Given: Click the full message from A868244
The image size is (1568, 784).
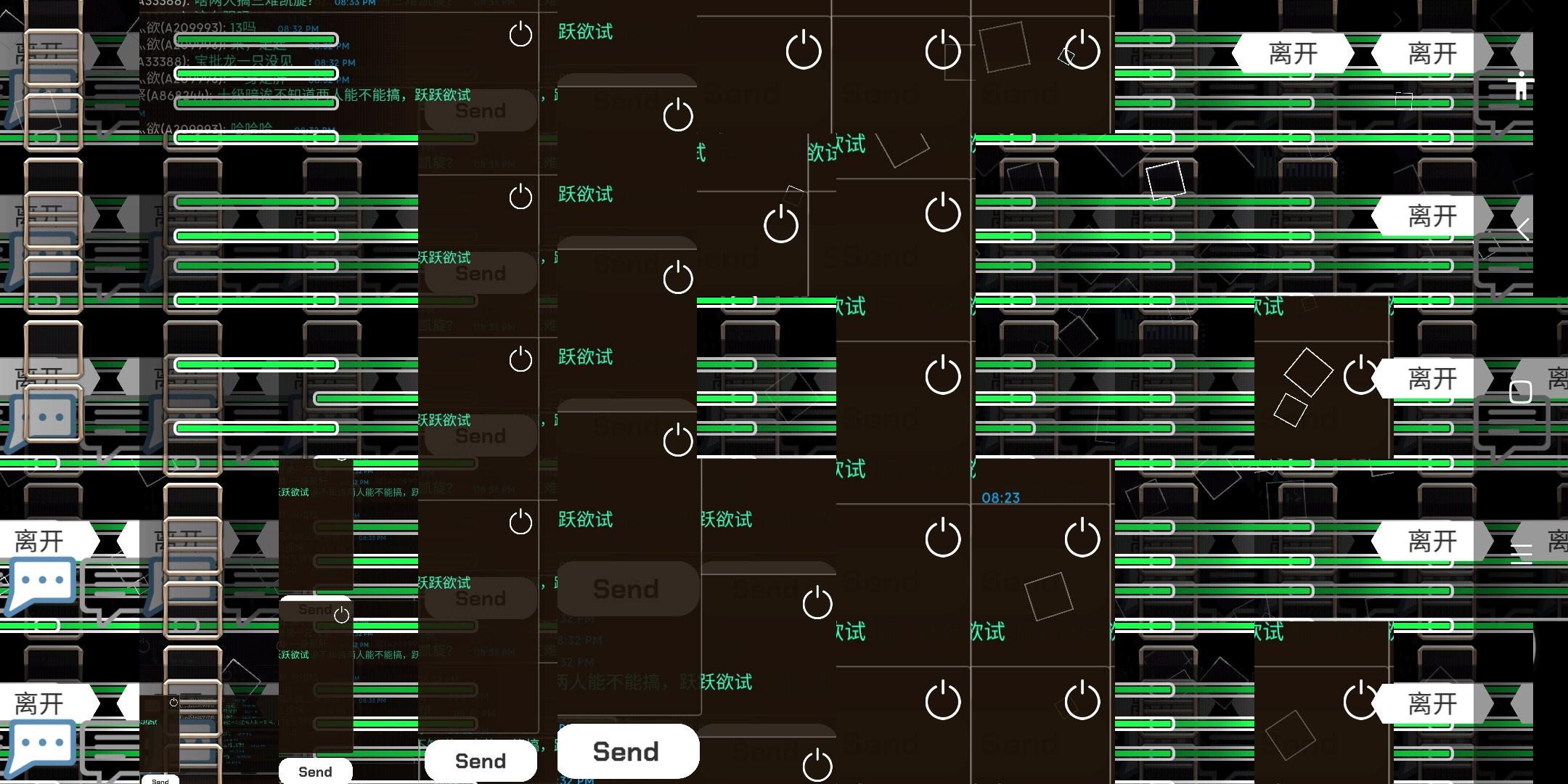Looking at the screenshot, I should (305, 95).
